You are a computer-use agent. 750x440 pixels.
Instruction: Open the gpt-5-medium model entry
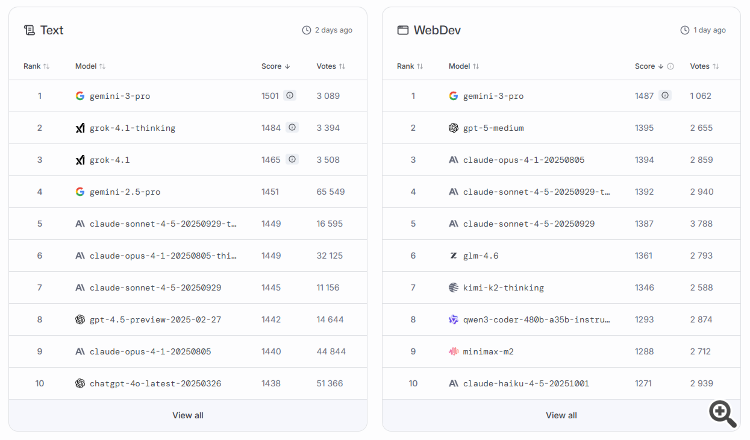click(x=493, y=128)
